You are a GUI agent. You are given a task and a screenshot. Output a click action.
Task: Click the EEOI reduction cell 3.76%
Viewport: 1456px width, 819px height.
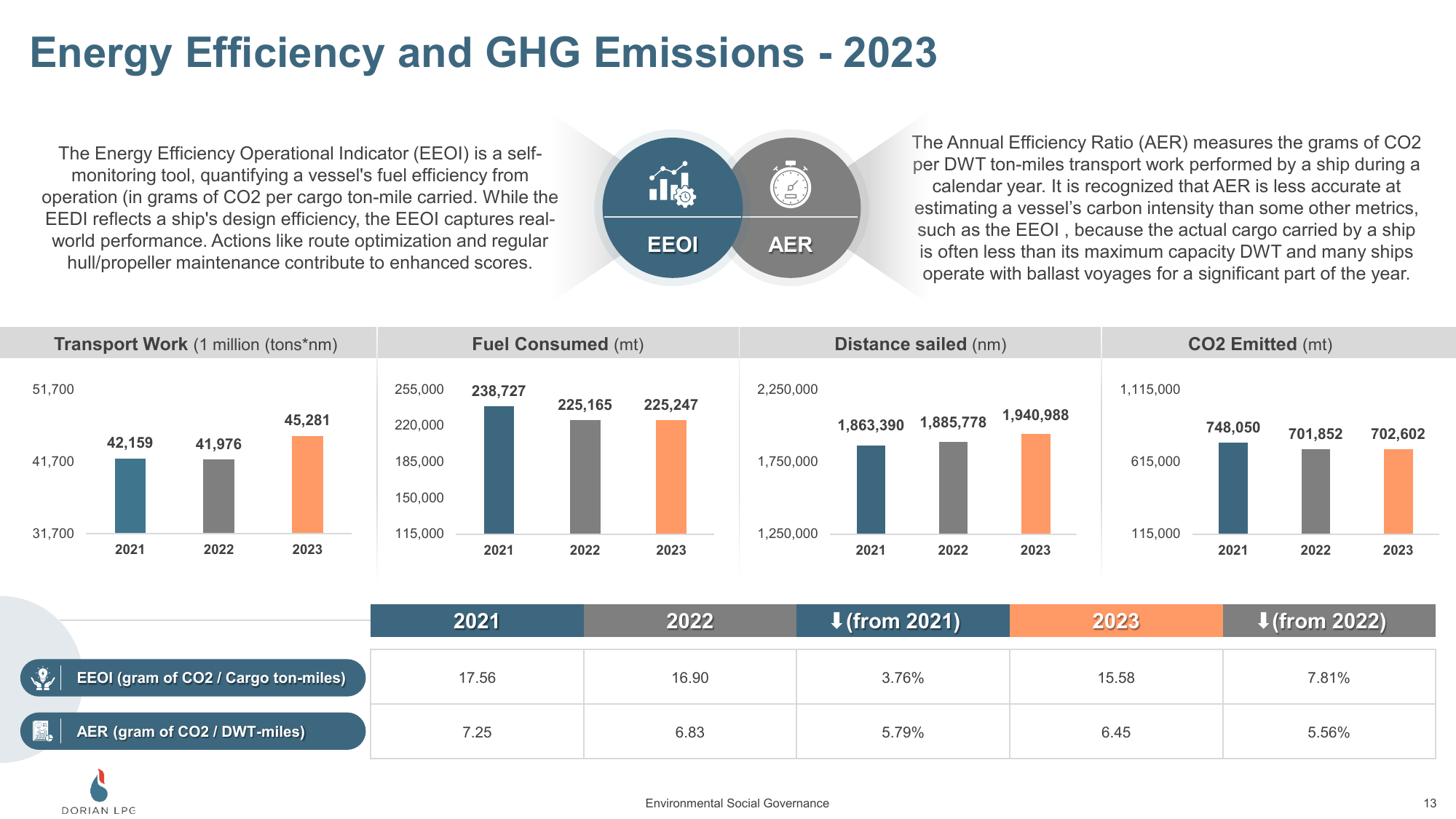[903, 678]
